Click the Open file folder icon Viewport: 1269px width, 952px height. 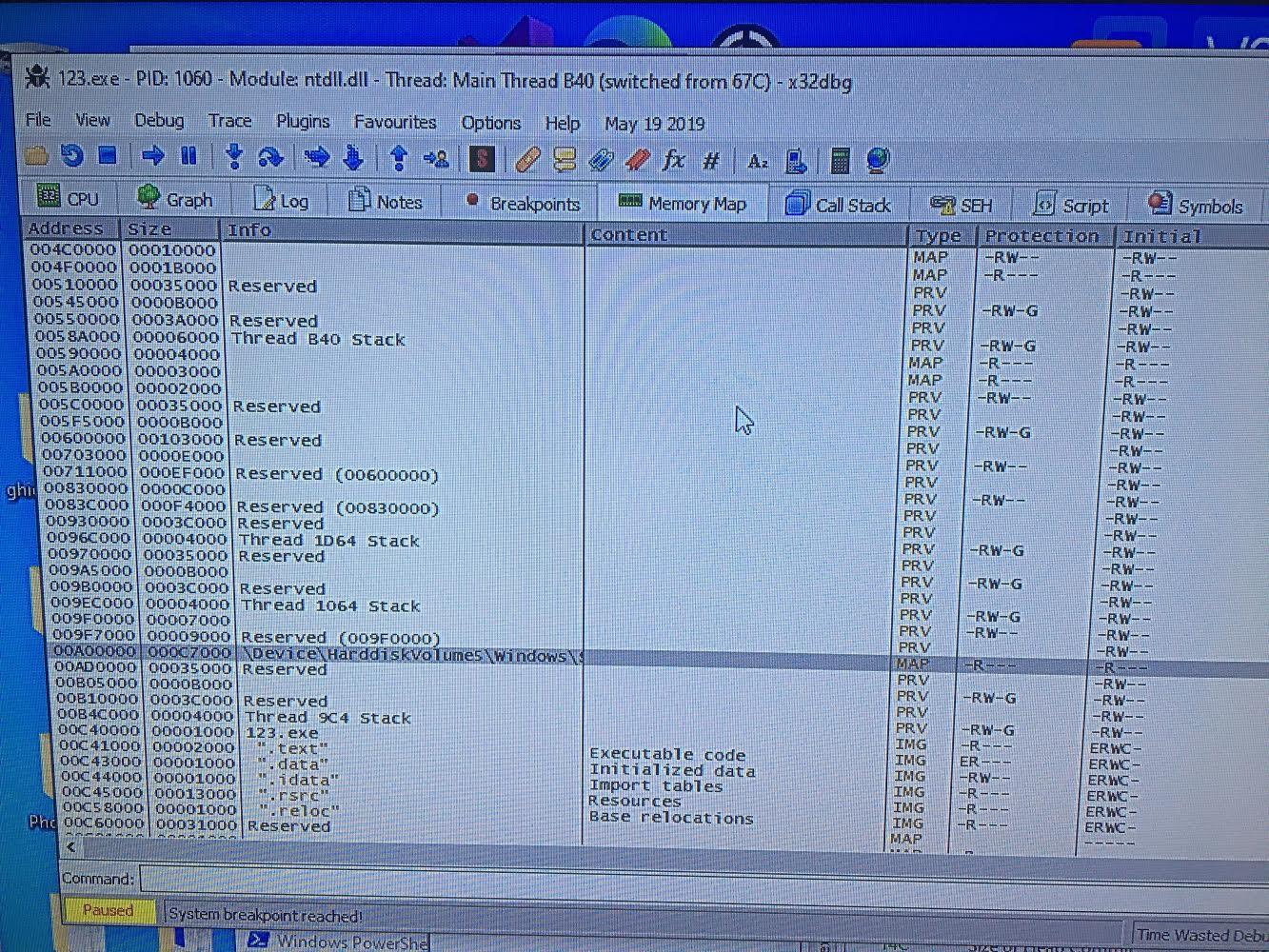[x=36, y=155]
